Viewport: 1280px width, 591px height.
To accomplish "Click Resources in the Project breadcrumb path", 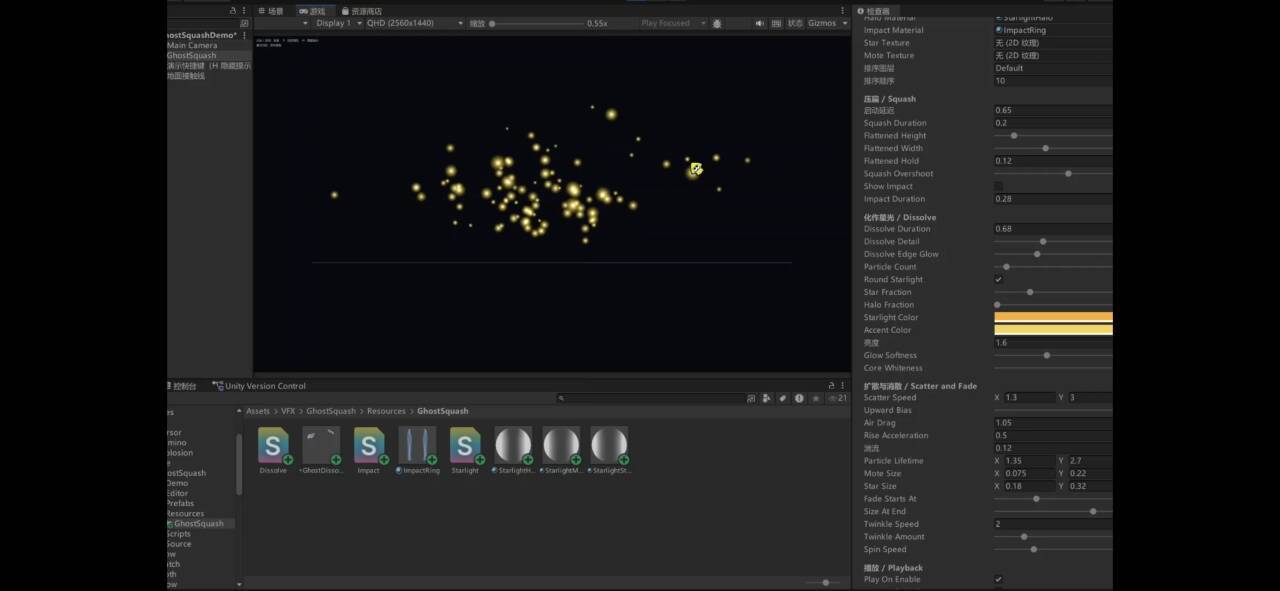I will point(386,411).
